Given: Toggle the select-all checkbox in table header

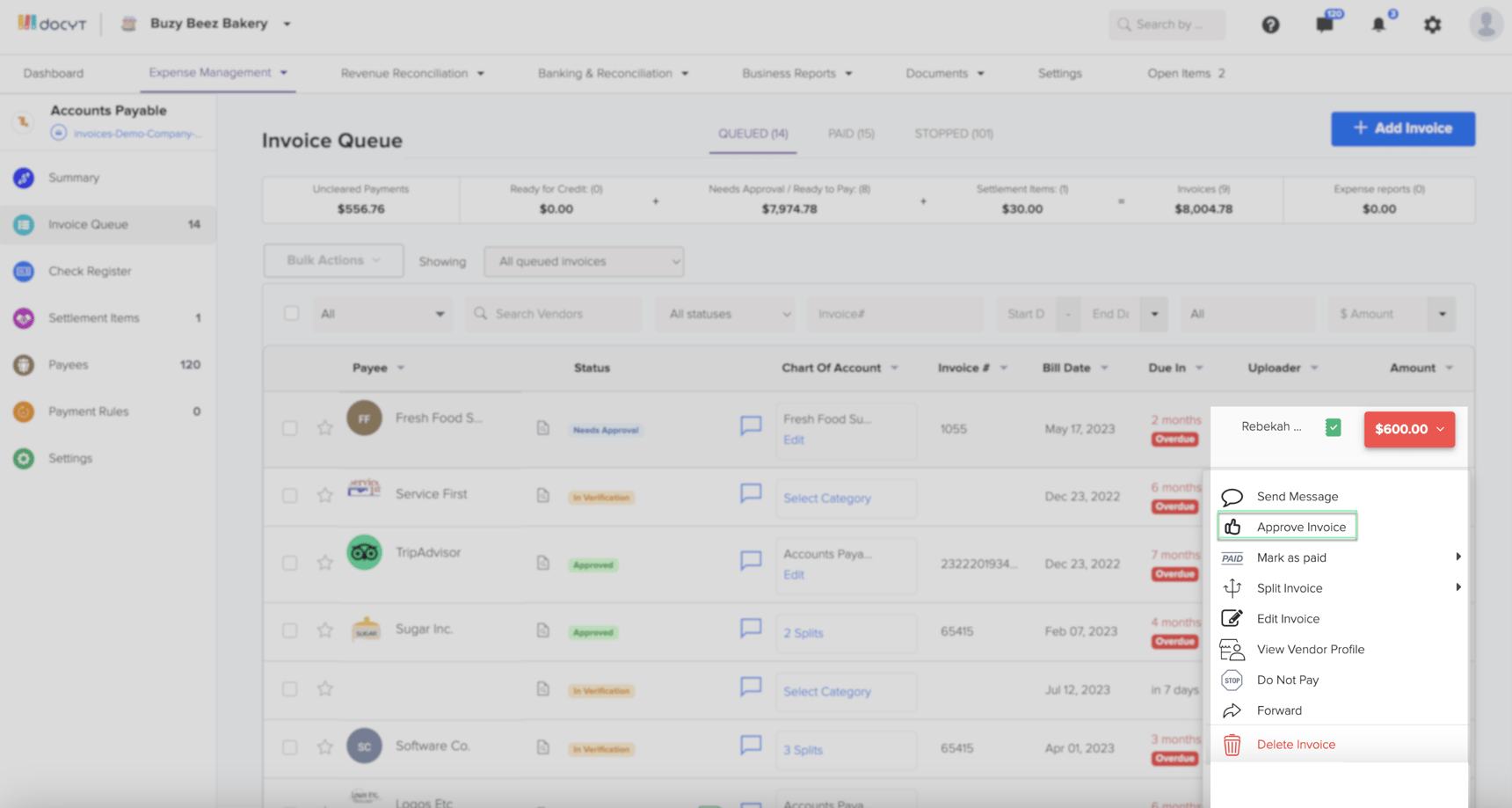Looking at the screenshot, I should coord(290,313).
